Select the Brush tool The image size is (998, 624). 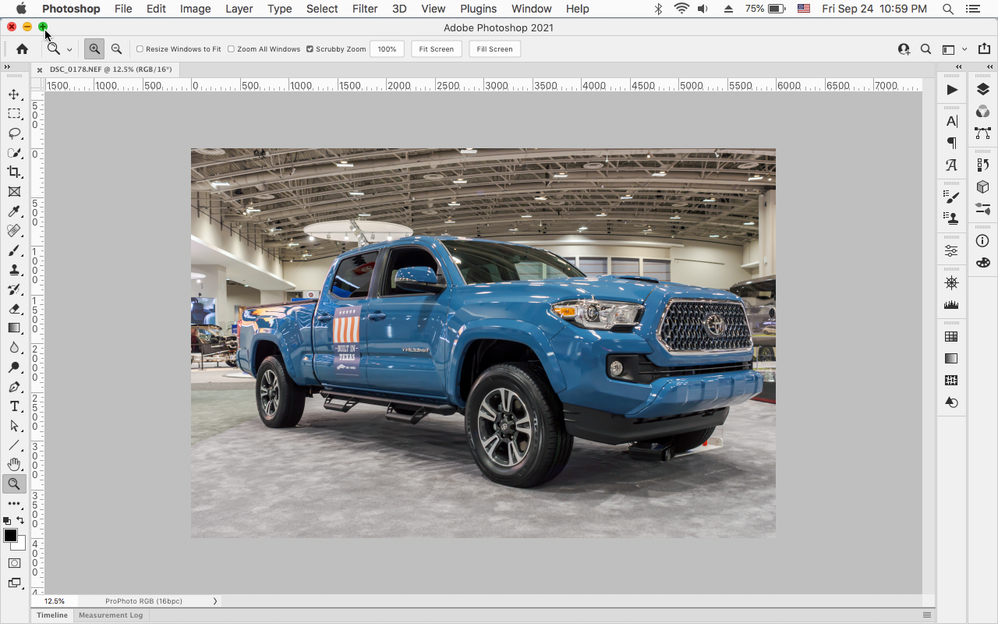(14, 250)
